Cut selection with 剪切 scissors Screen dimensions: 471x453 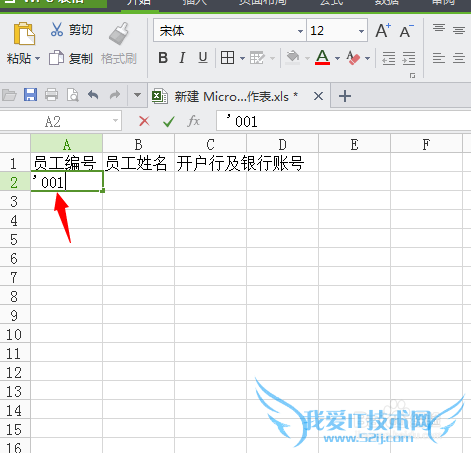click(x=71, y=30)
